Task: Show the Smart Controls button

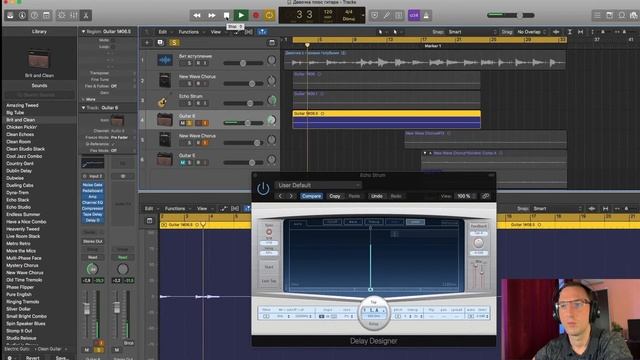Action: tap(62, 16)
